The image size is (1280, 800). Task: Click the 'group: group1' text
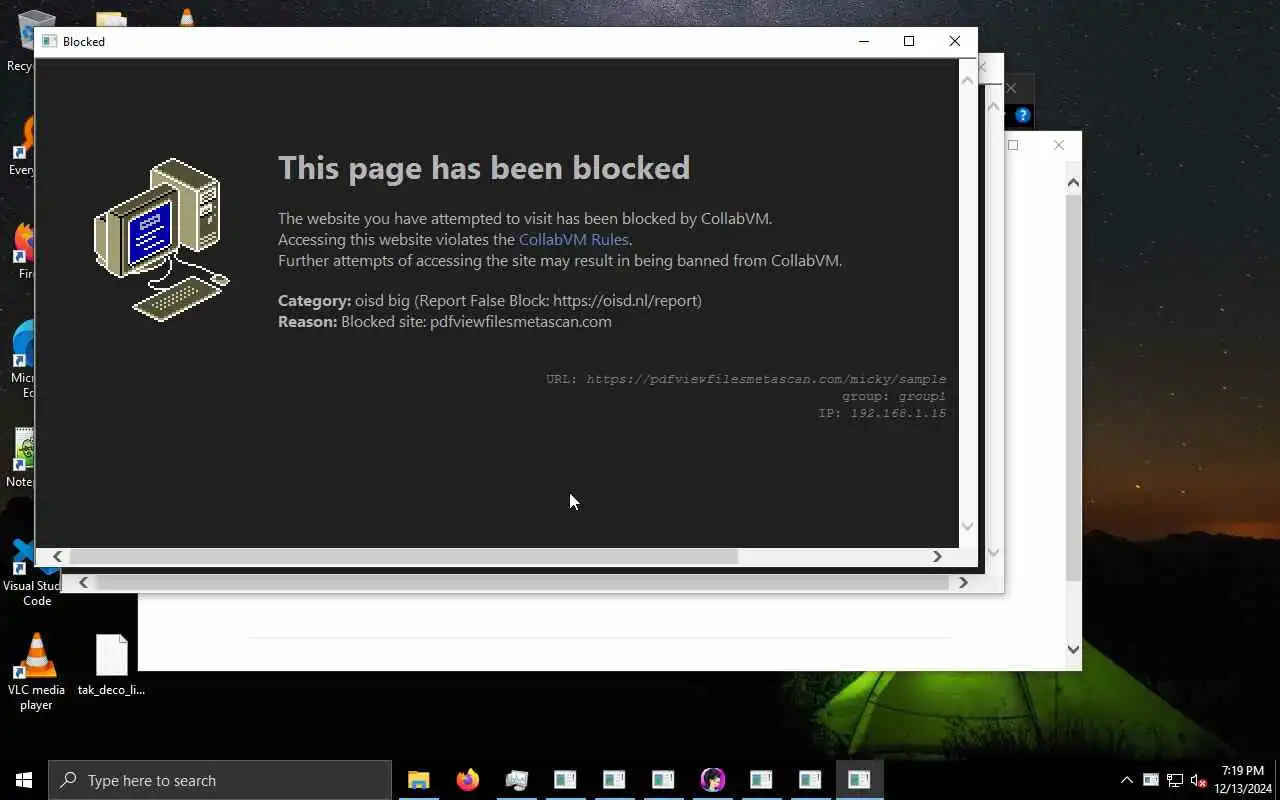(x=894, y=396)
